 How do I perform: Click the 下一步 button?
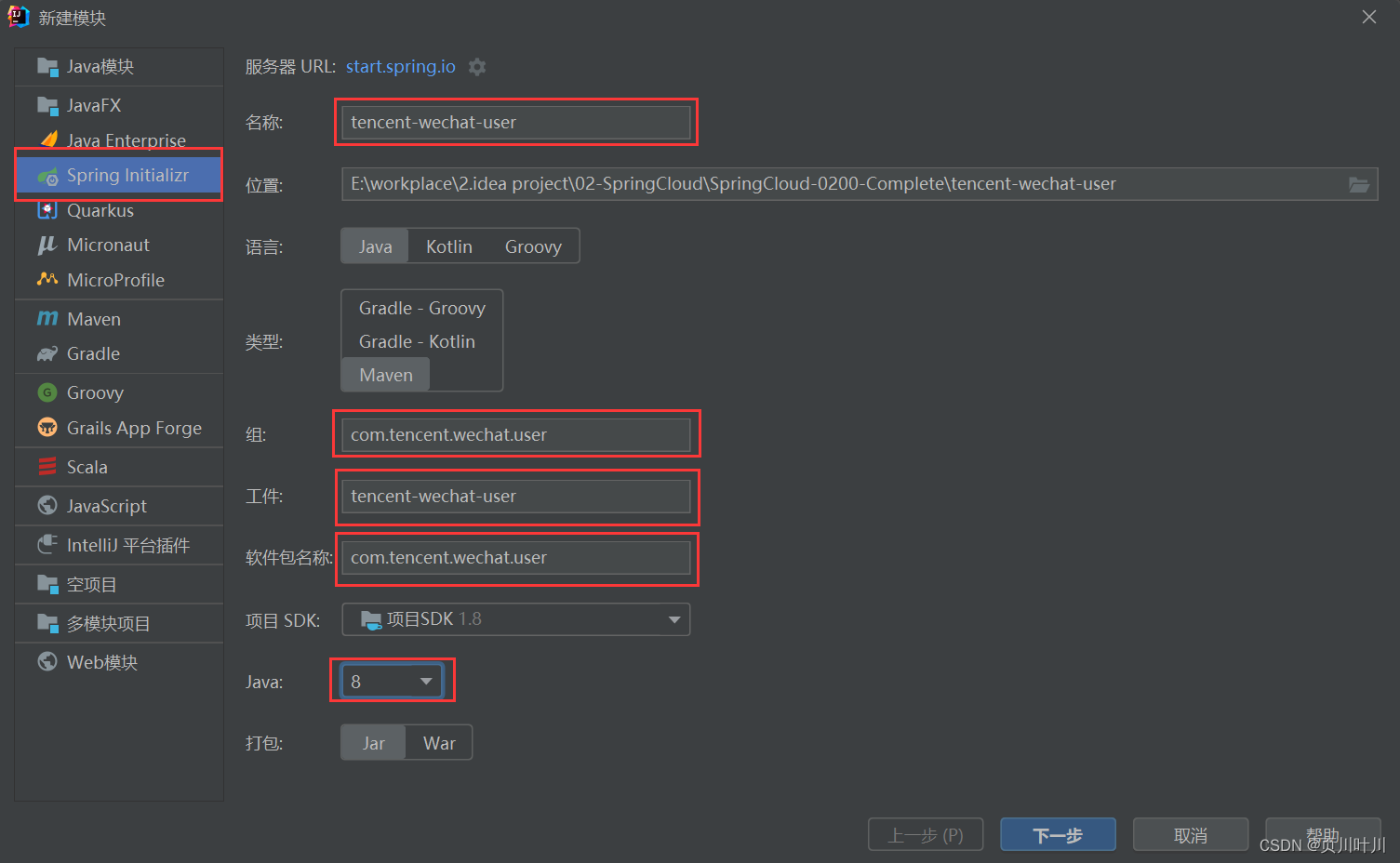[x=1058, y=835]
